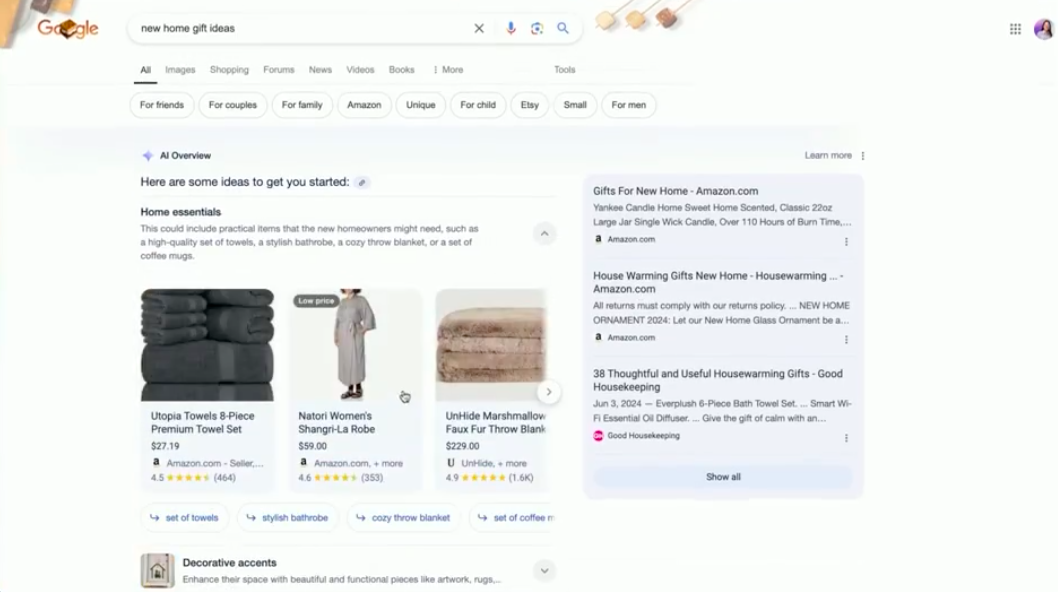Click the $229.00 throw blanket price
1058x592 pixels.
(463, 446)
